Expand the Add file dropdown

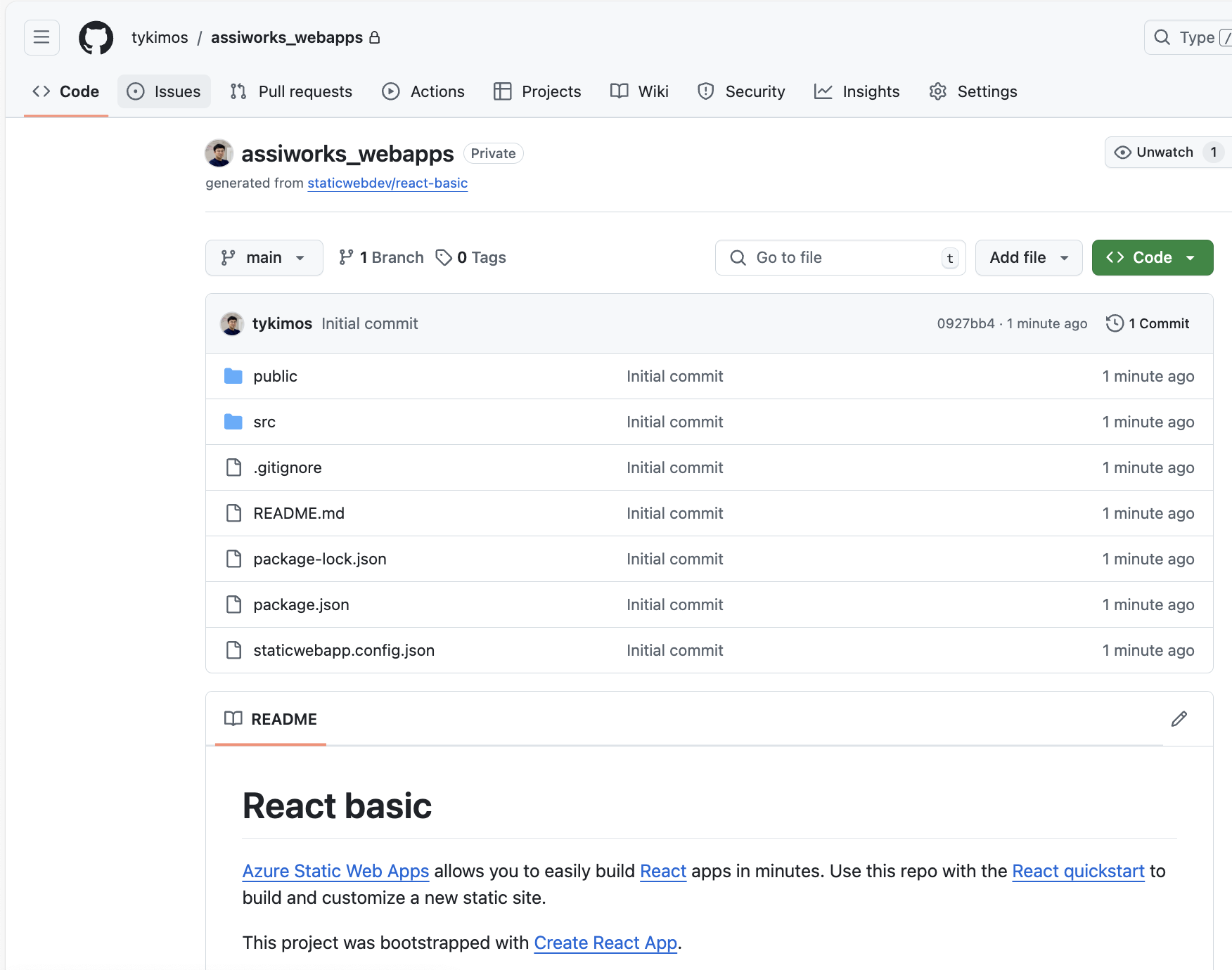[x=1028, y=257]
